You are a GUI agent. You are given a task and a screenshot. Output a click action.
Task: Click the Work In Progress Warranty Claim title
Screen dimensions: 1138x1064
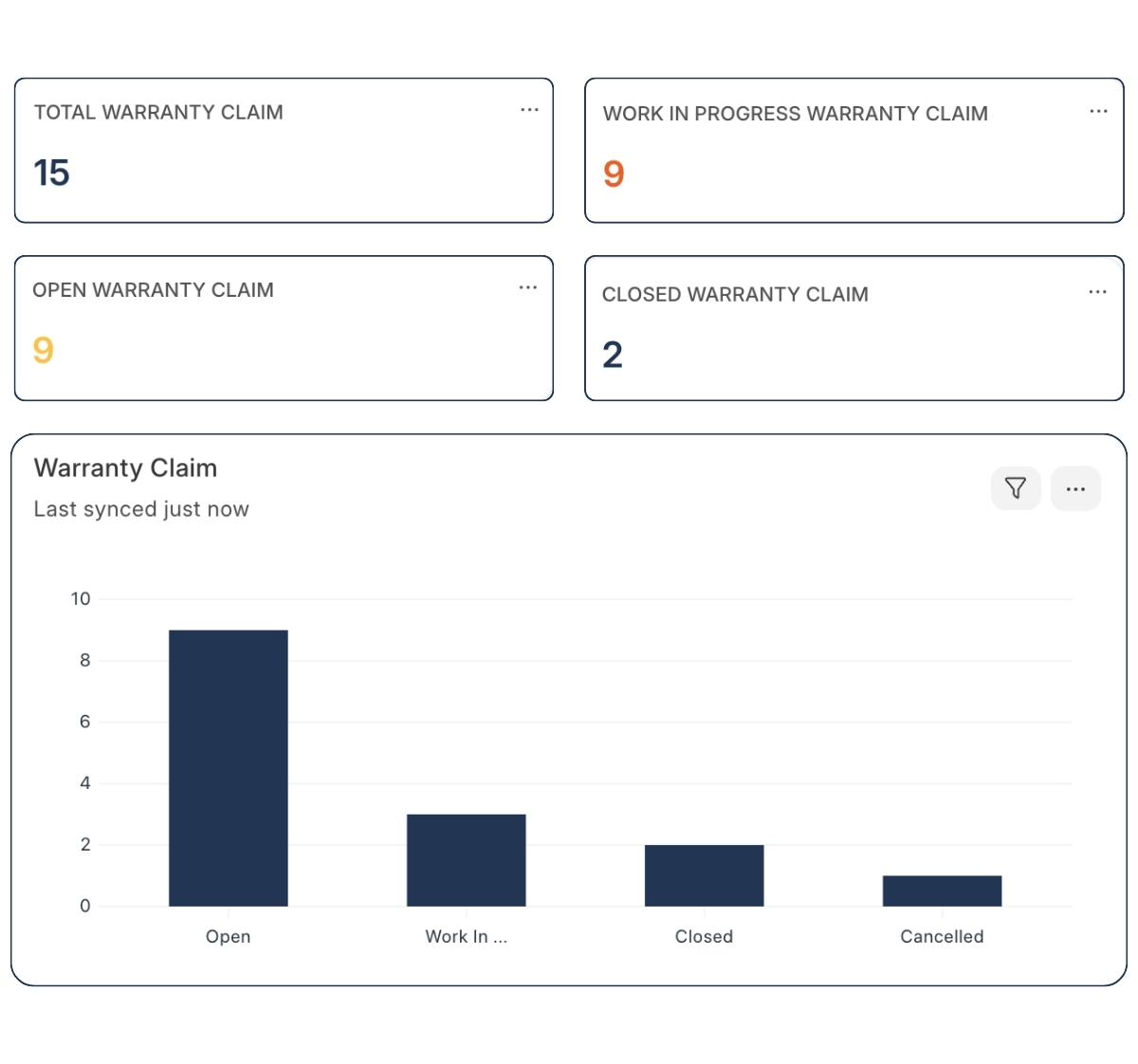click(795, 114)
